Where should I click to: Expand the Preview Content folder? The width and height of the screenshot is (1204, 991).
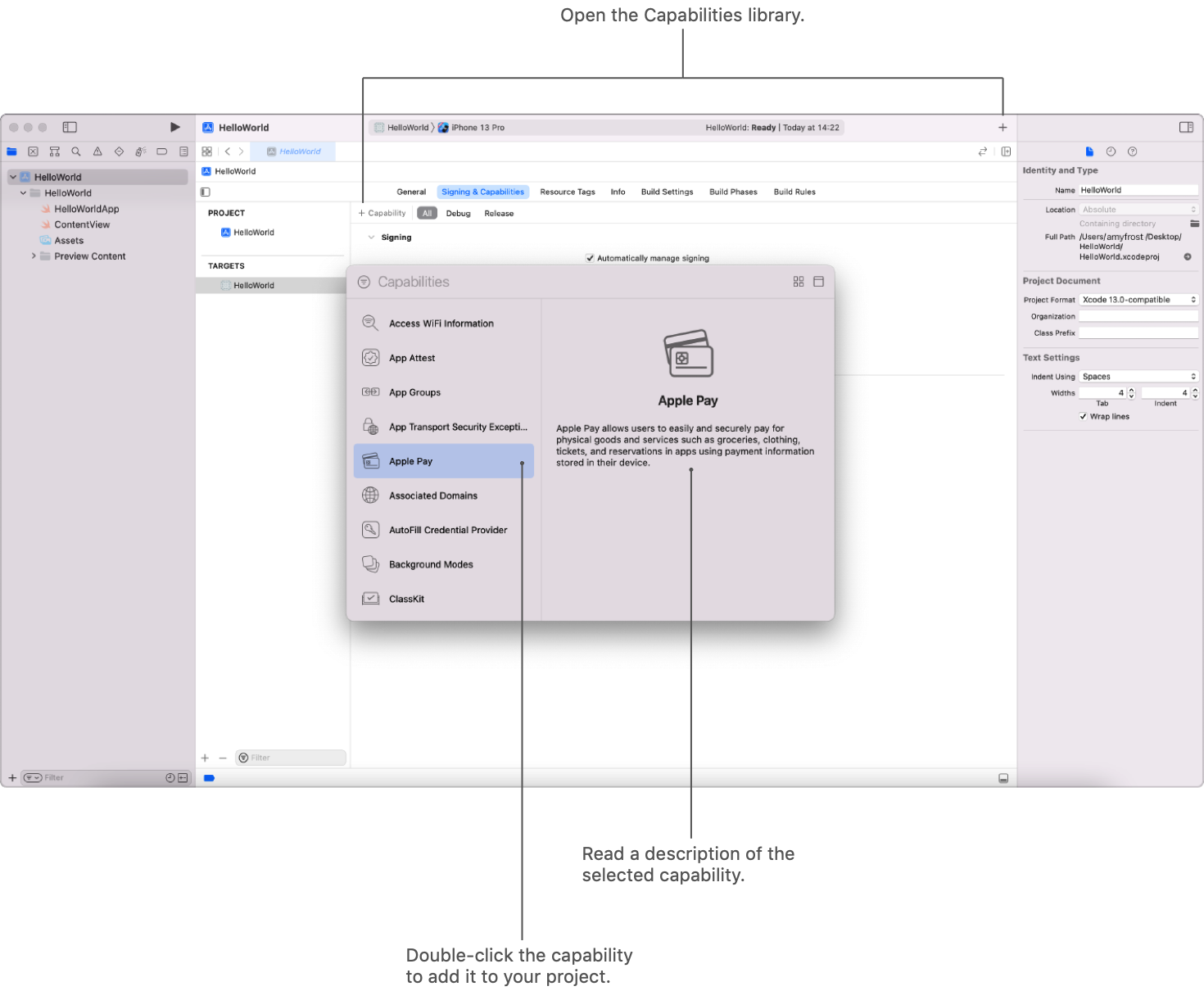click(x=34, y=256)
